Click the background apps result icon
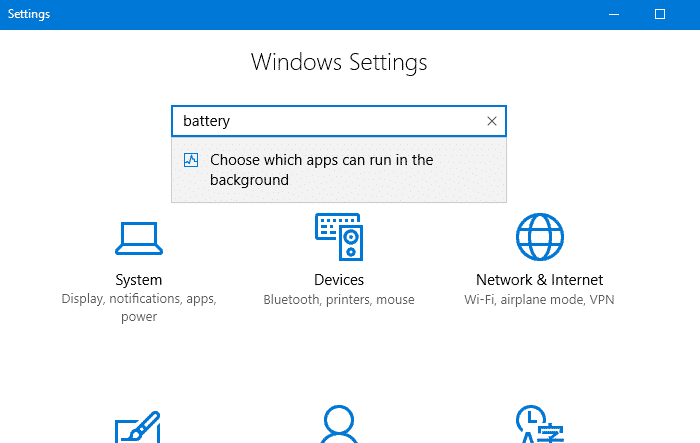The image size is (700, 443). [x=191, y=160]
